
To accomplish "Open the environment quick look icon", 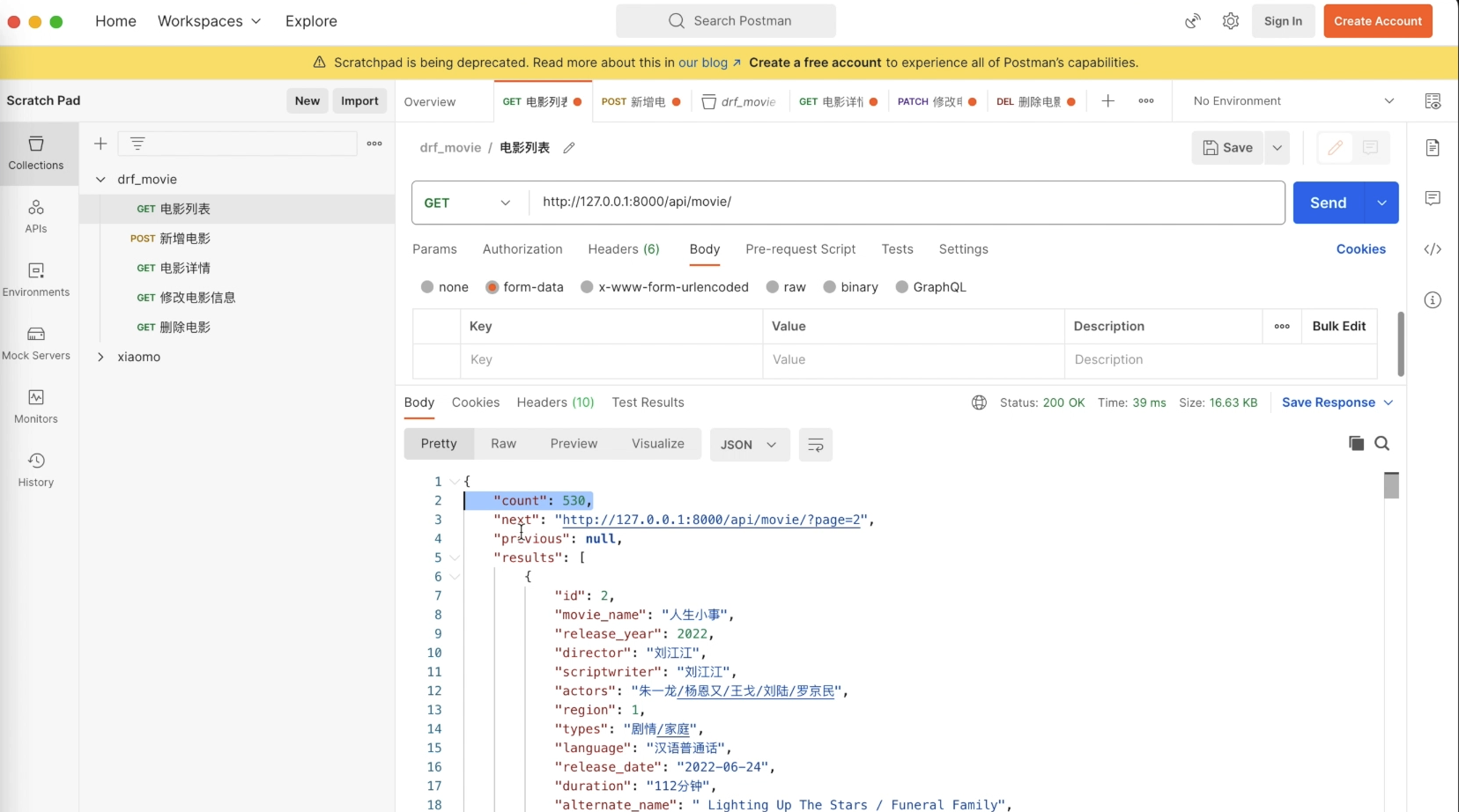I will [x=1433, y=101].
